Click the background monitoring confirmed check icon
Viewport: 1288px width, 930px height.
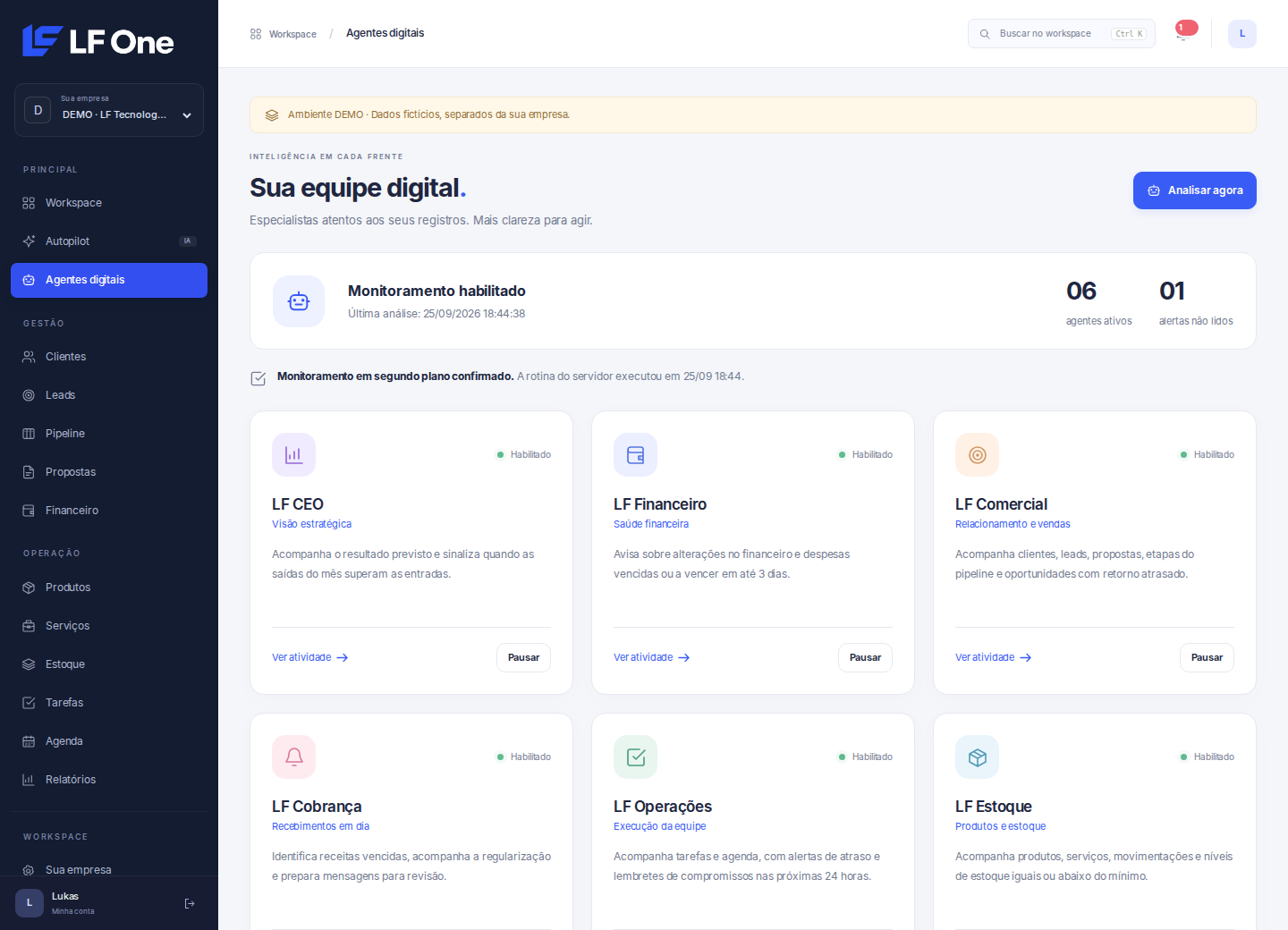[258, 378]
